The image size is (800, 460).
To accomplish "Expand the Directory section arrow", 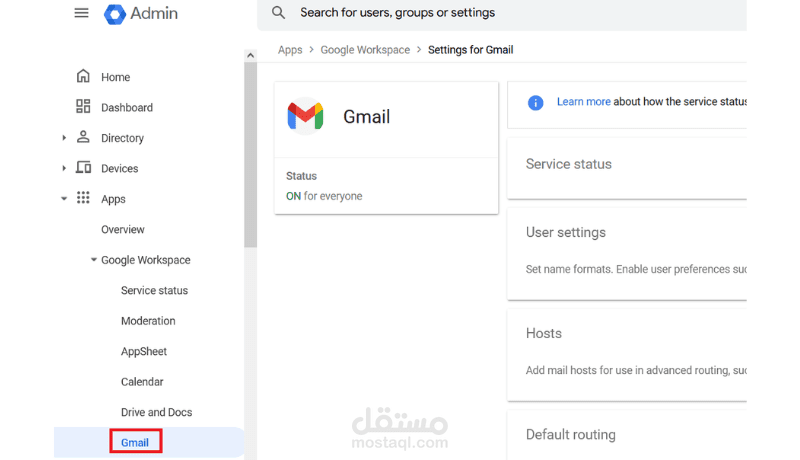I will 64,138.
